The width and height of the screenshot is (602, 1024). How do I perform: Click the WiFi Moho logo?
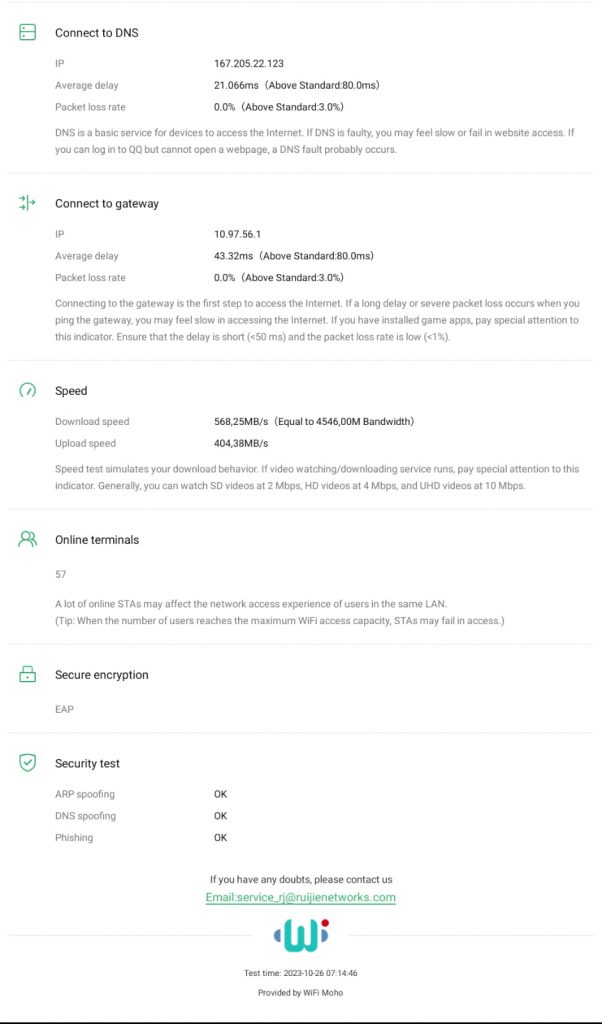click(301, 935)
